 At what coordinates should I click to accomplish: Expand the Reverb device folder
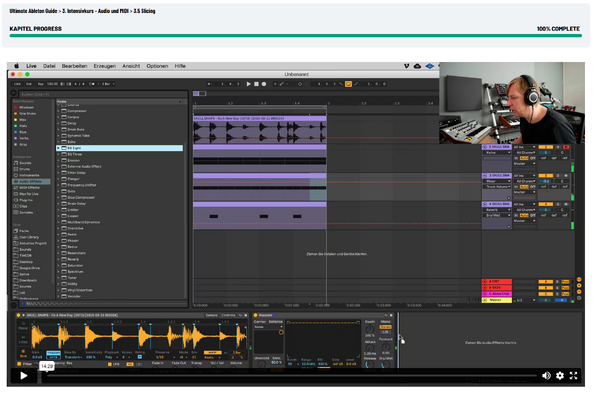58,259
